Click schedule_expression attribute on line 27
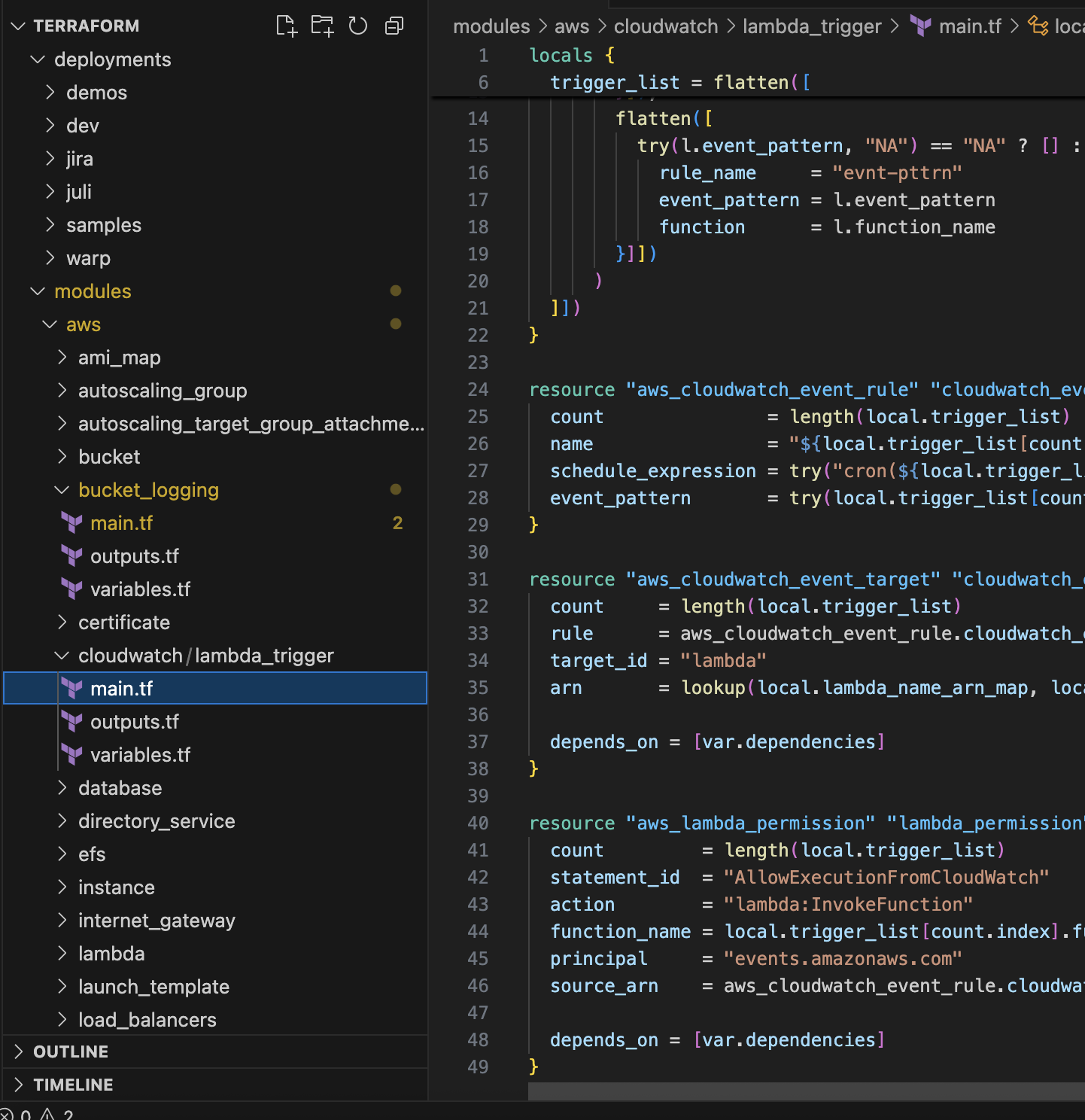The width and height of the screenshot is (1085, 1120). [x=653, y=471]
